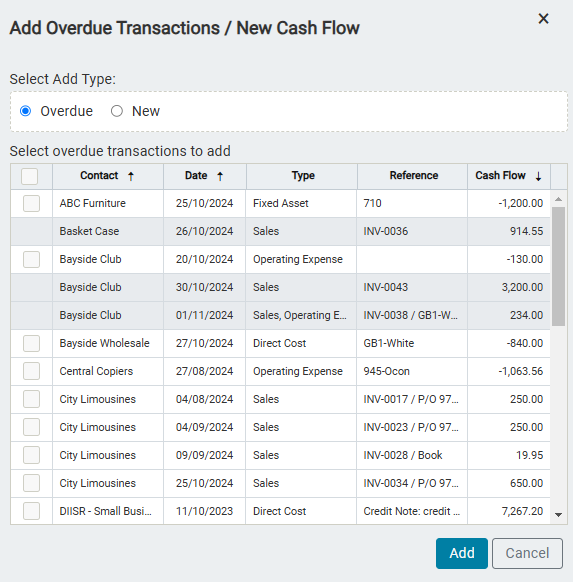Click the Cancel button
This screenshot has height=582, width=573.
pos(527,553)
